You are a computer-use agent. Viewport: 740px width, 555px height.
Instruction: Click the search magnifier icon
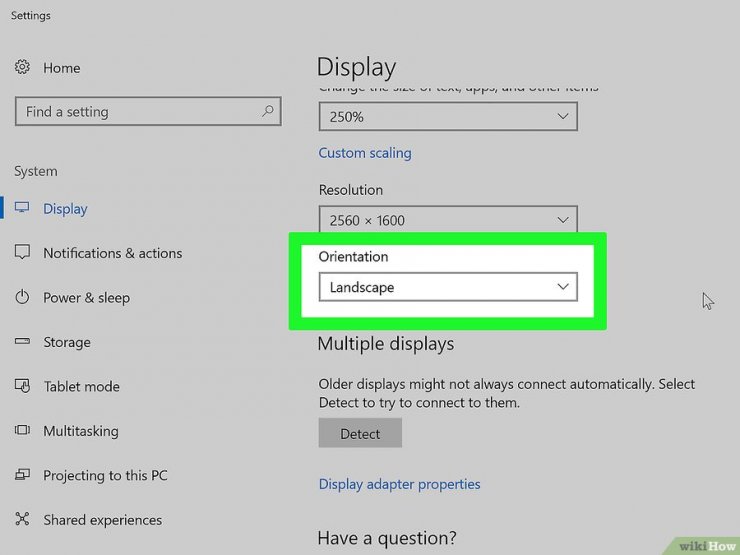click(268, 111)
